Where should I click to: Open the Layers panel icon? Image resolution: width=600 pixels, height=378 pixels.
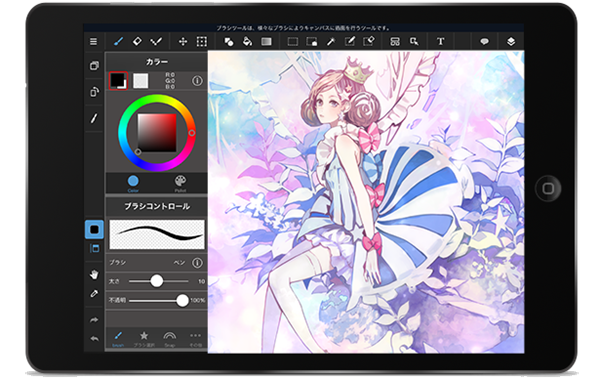point(511,41)
